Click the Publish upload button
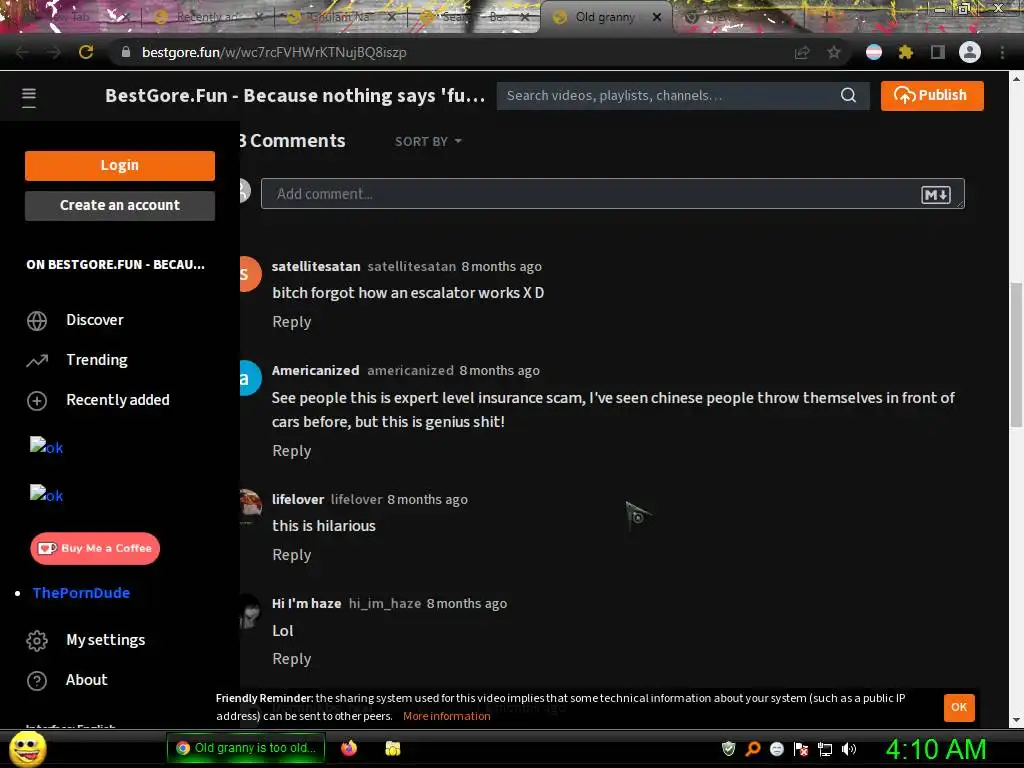The height and width of the screenshot is (768, 1024). click(x=931, y=95)
